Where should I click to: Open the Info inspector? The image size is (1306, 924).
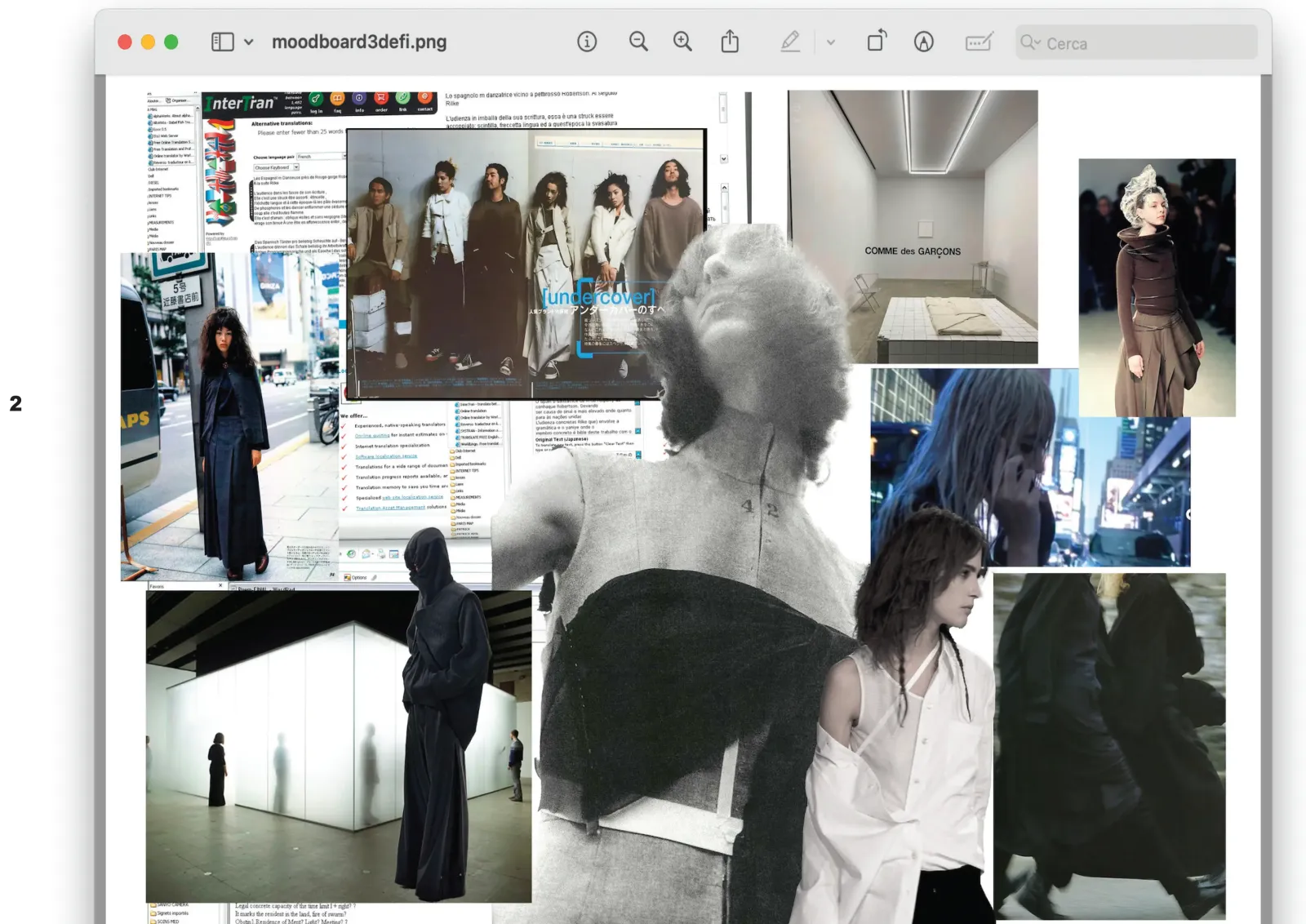click(x=587, y=42)
